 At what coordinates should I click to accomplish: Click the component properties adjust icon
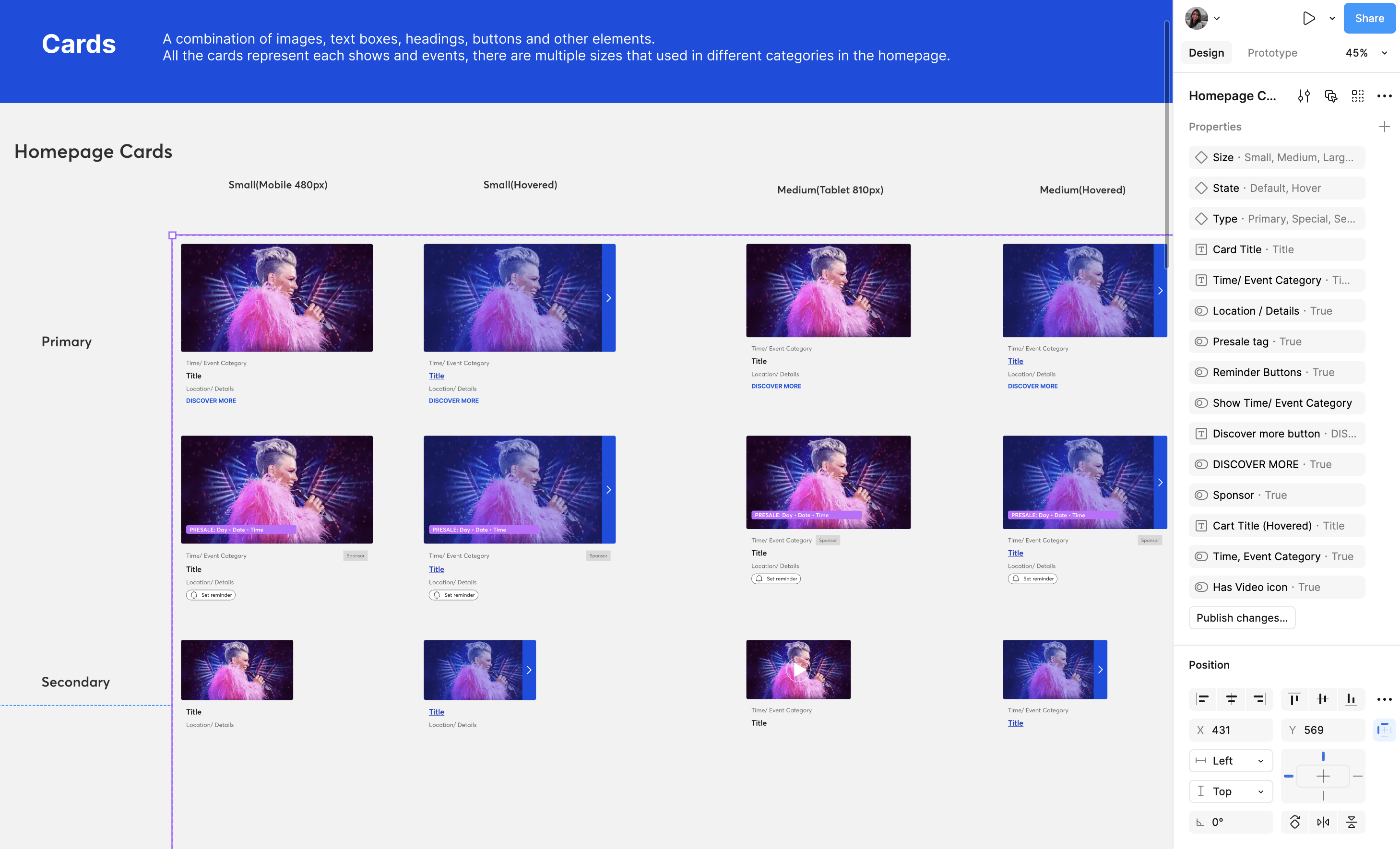click(x=1304, y=96)
